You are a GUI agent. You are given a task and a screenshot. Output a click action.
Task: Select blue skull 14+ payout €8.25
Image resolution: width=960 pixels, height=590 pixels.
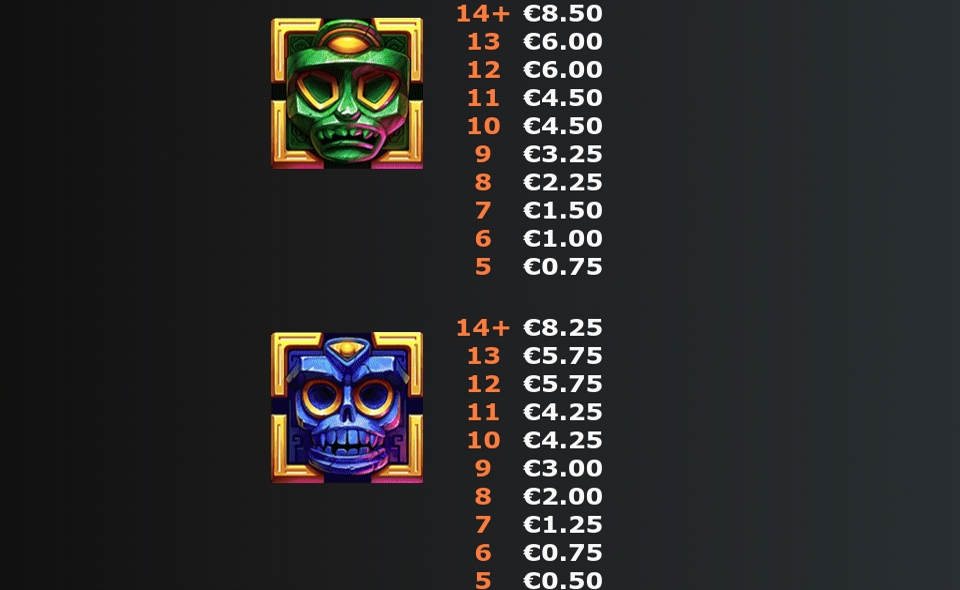tap(563, 327)
